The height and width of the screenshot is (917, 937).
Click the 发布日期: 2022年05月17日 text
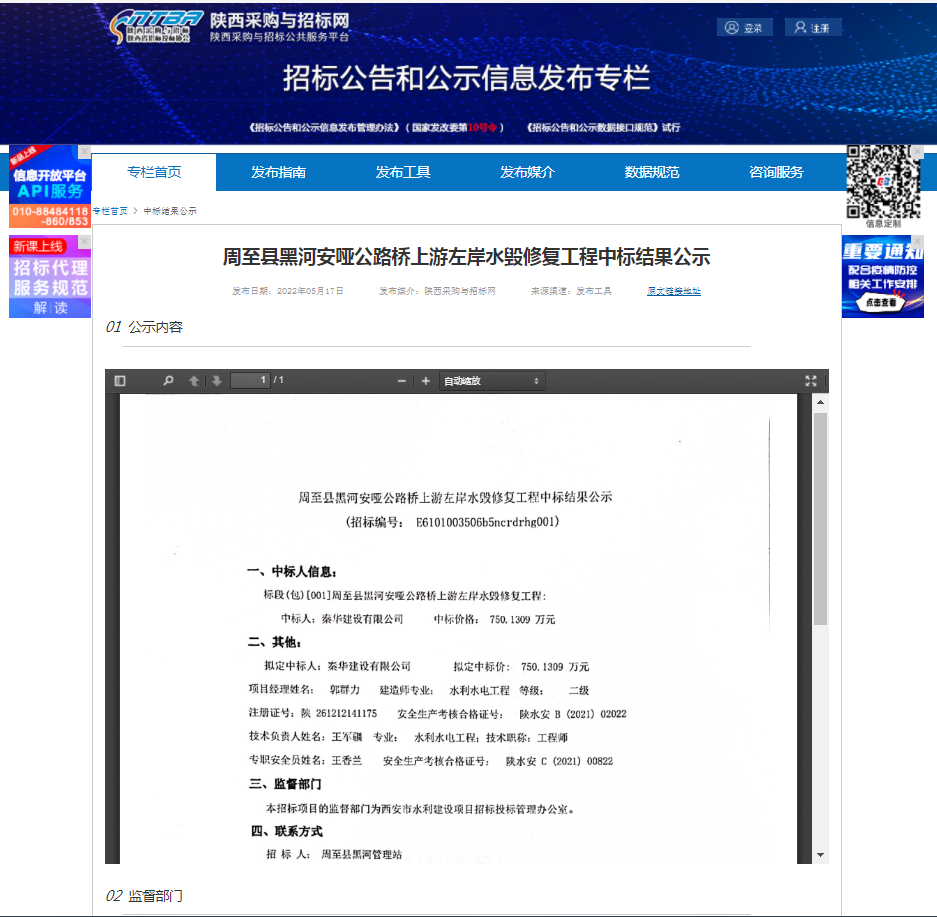pos(287,291)
